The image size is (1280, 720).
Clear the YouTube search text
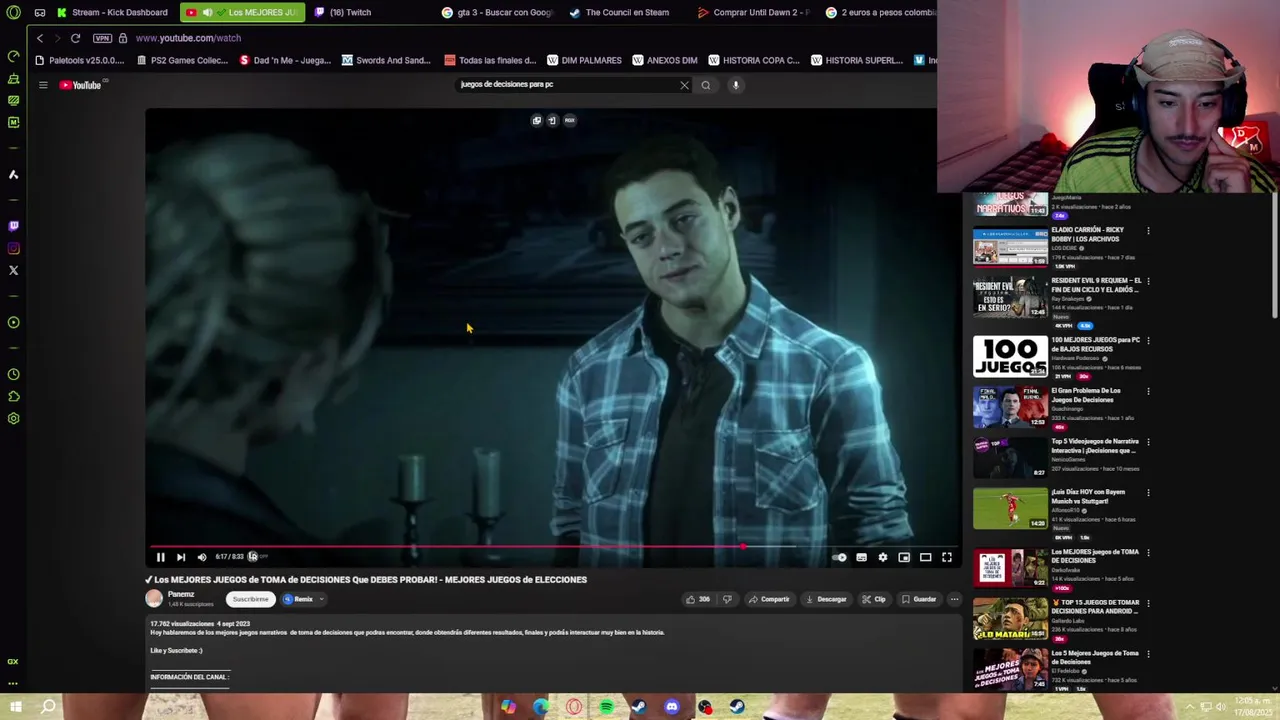[684, 85]
